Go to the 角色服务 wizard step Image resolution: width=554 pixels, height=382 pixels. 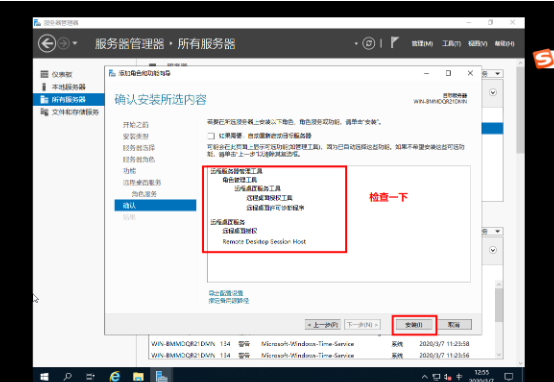tap(144, 194)
